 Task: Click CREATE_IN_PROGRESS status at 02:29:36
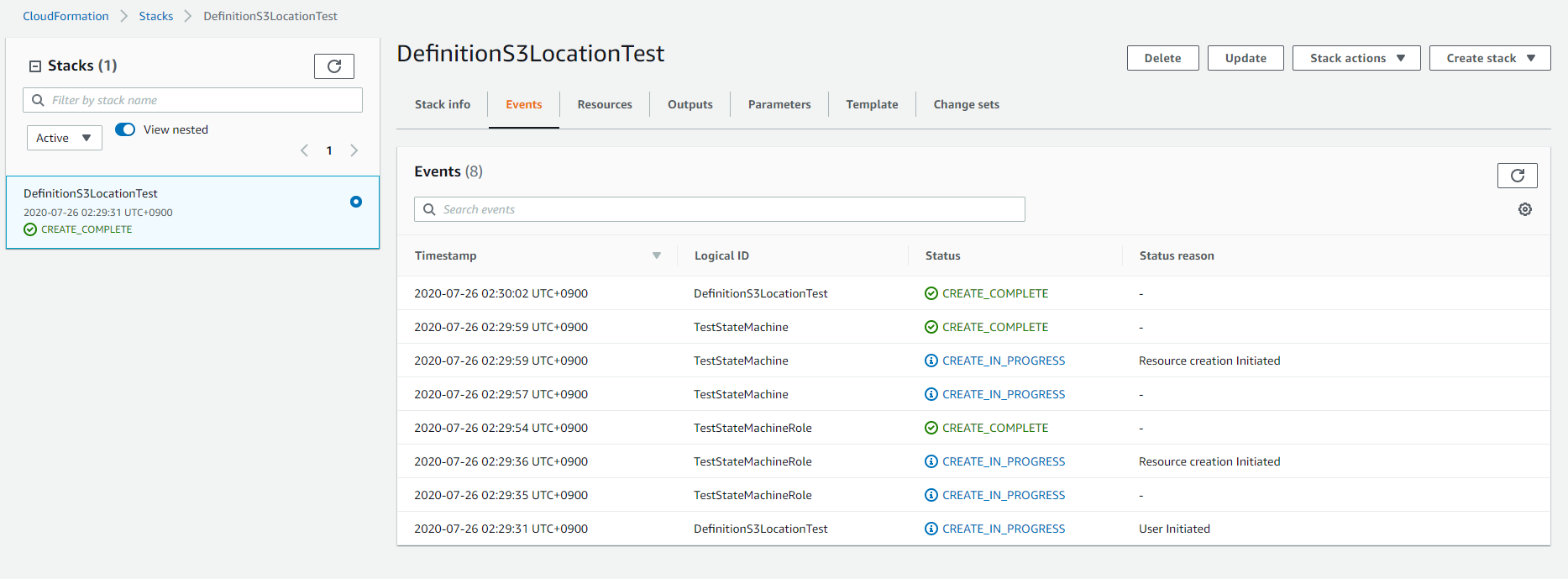pos(1004,461)
